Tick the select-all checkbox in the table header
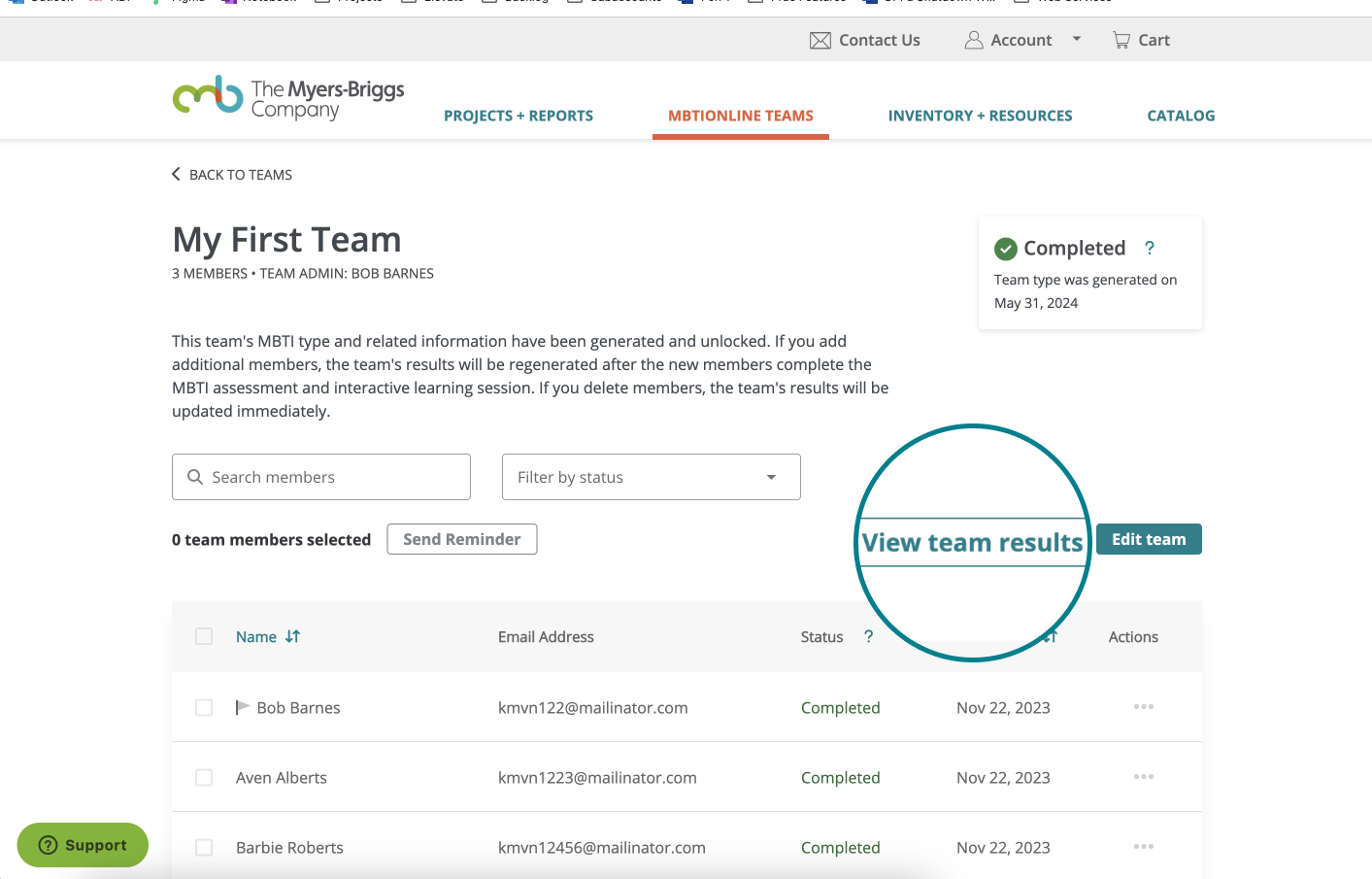 click(x=204, y=636)
